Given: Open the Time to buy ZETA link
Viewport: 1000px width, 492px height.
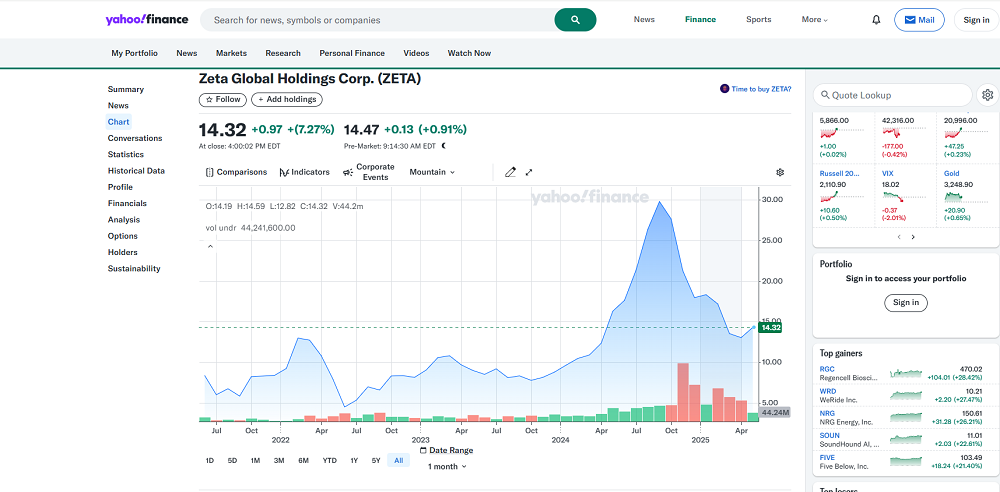Looking at the screenshot, I should [x=755, y=89].
